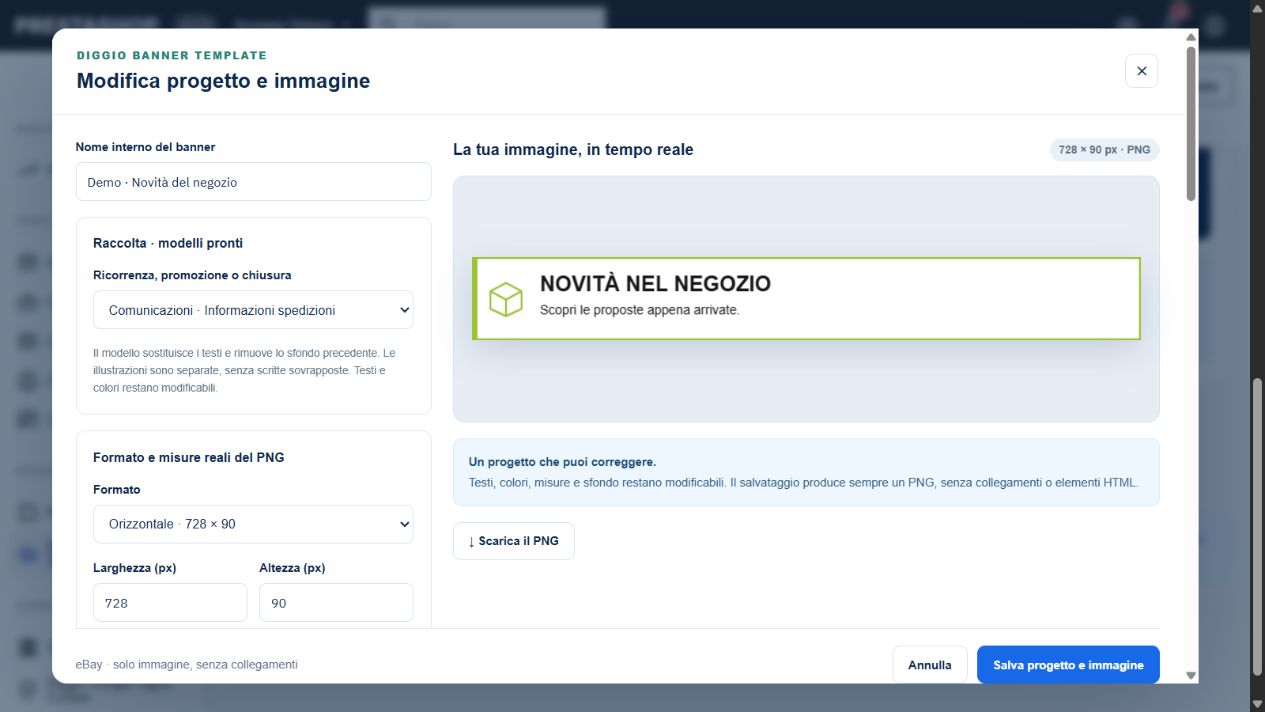
Task: Click the footer text 'eBay · solo immagine, senza collegamenti'
Action: coord(187,664)
